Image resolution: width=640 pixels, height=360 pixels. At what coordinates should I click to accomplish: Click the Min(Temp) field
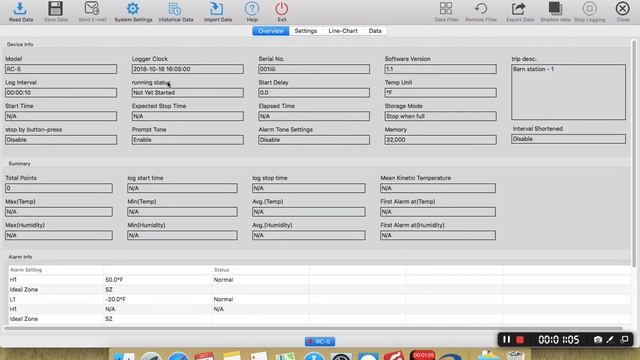point(182,212)
